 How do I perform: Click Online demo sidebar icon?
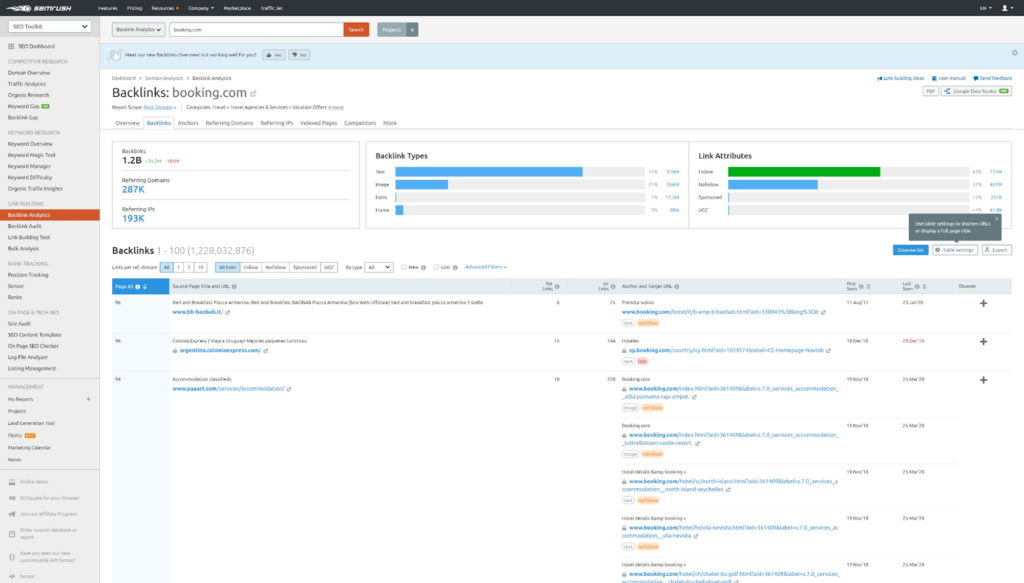(x=12, y=482)
